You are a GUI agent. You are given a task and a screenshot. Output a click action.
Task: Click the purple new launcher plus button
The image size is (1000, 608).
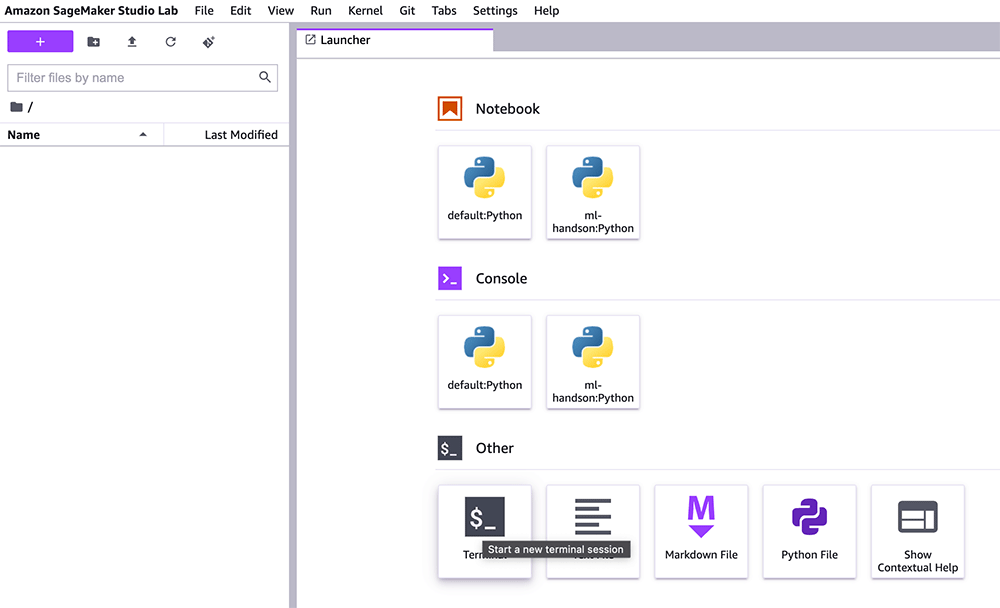[40, 42]
